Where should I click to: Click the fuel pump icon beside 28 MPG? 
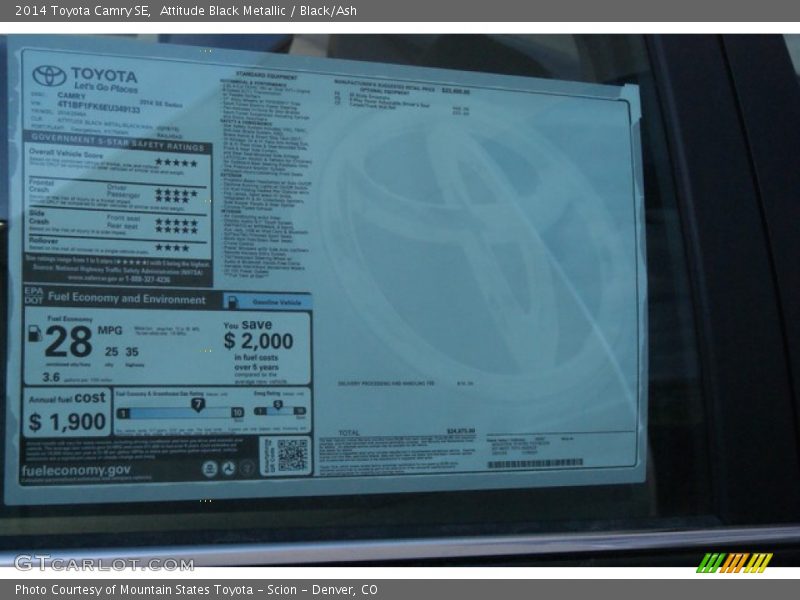(35, 333)
